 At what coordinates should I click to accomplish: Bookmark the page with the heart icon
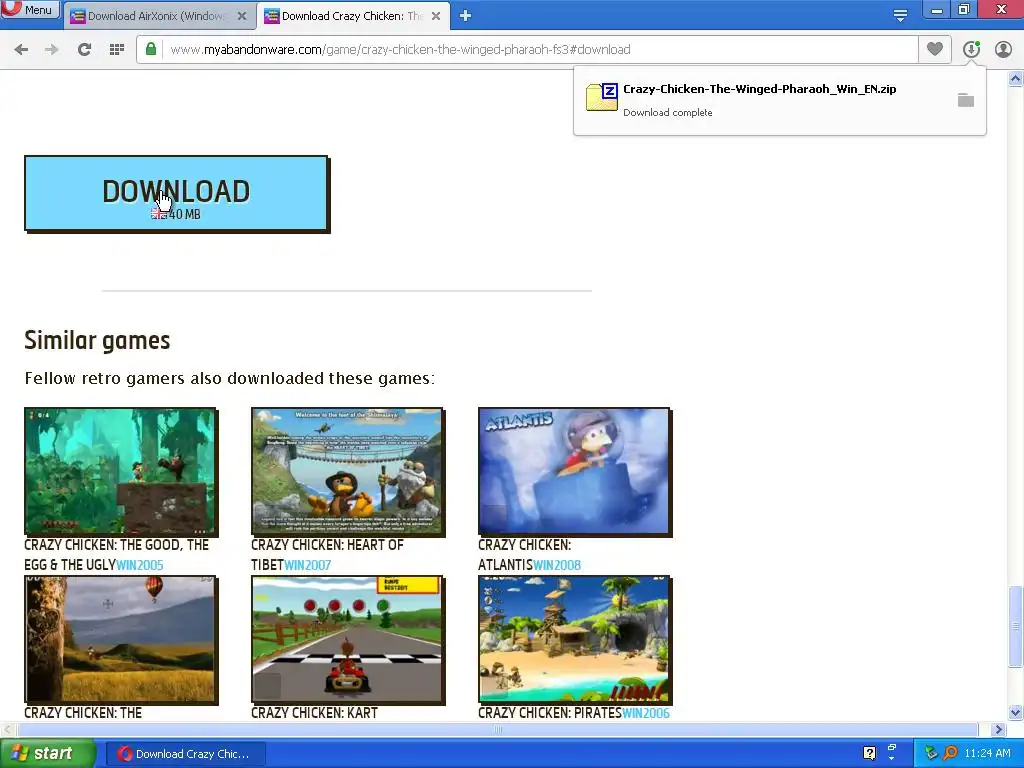click(x=935, y=49)
